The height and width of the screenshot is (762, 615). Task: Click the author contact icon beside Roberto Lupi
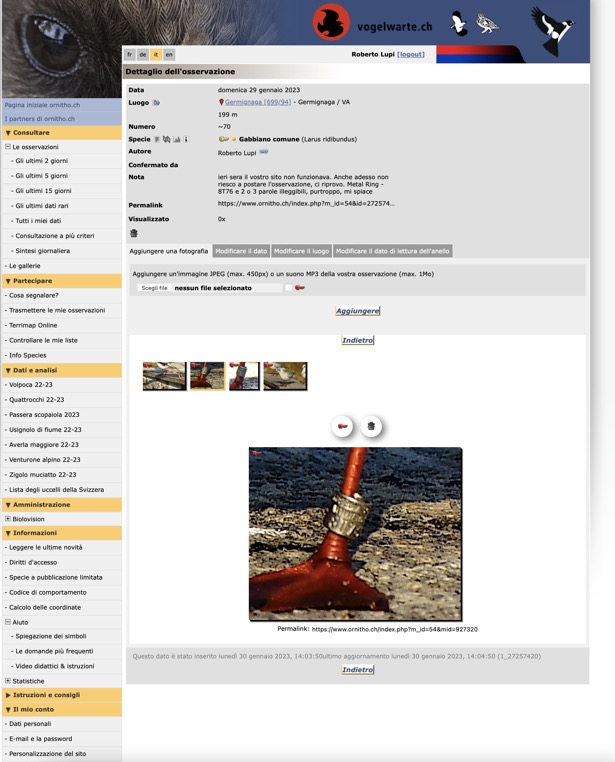264,152
